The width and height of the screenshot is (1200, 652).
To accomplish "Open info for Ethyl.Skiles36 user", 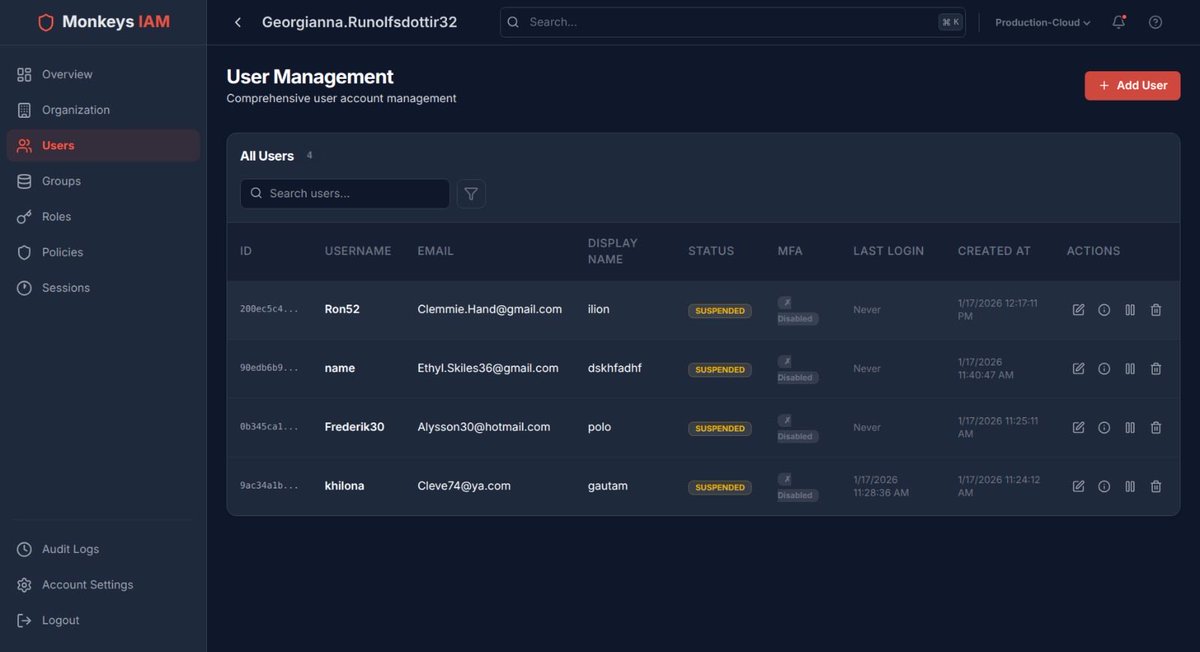I will tap(1104, 369).
